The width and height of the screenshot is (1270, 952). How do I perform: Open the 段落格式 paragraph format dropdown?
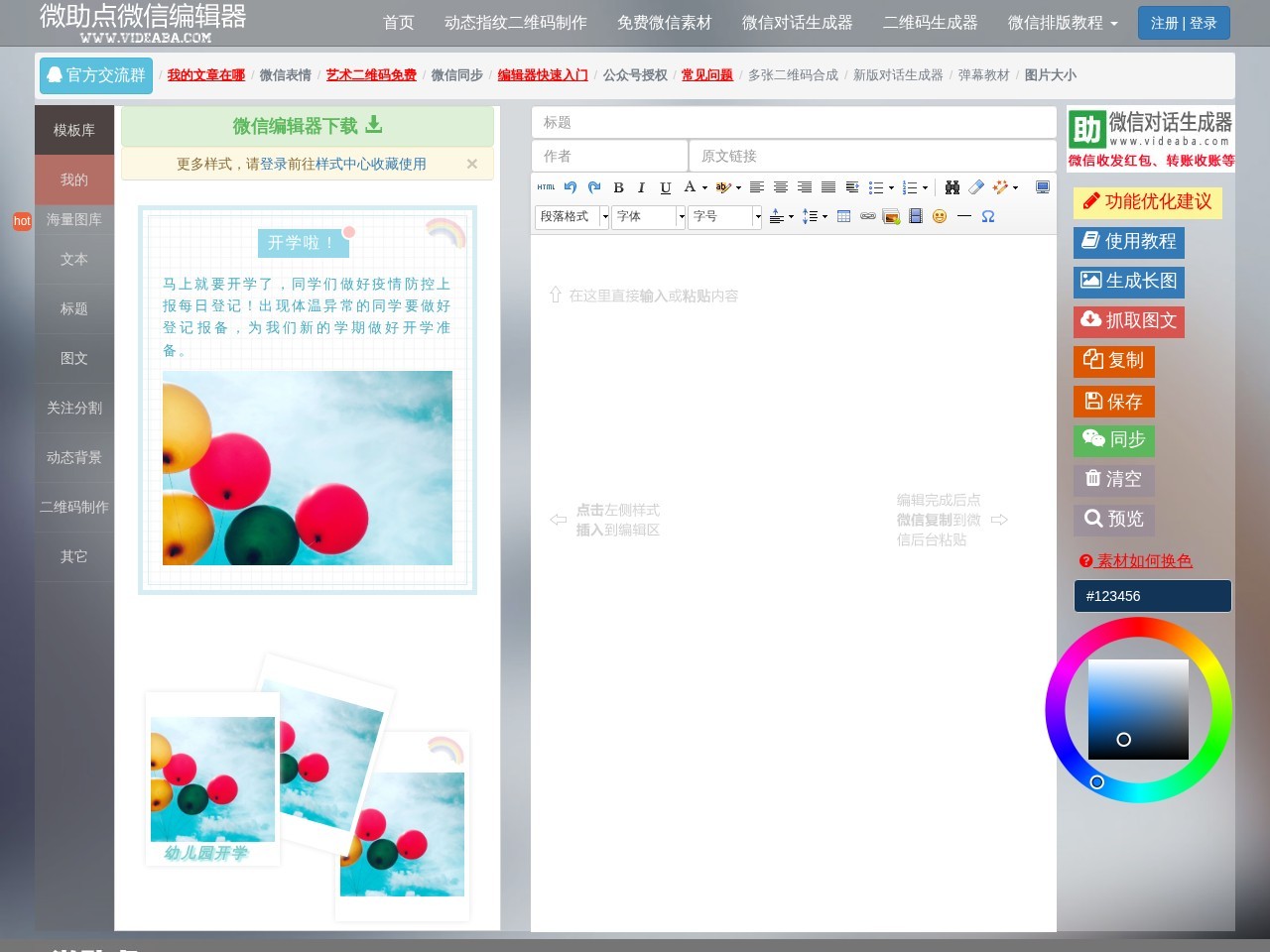click(572, 216)
